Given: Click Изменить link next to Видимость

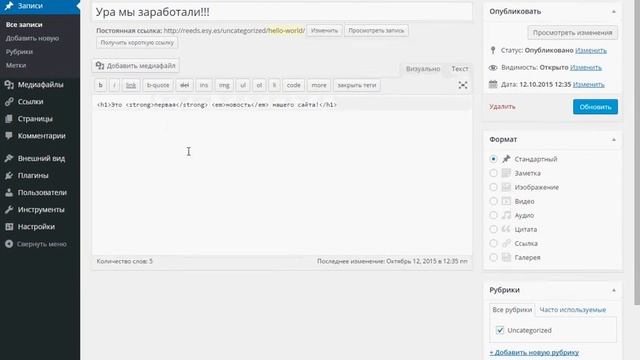Looking at the screenshot, I should point(586,67).
